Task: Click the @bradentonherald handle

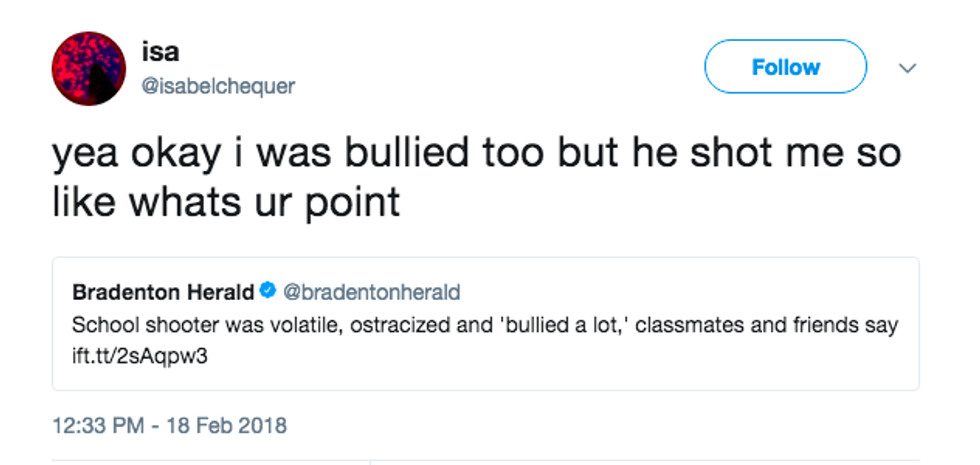Action: [372, 293]
